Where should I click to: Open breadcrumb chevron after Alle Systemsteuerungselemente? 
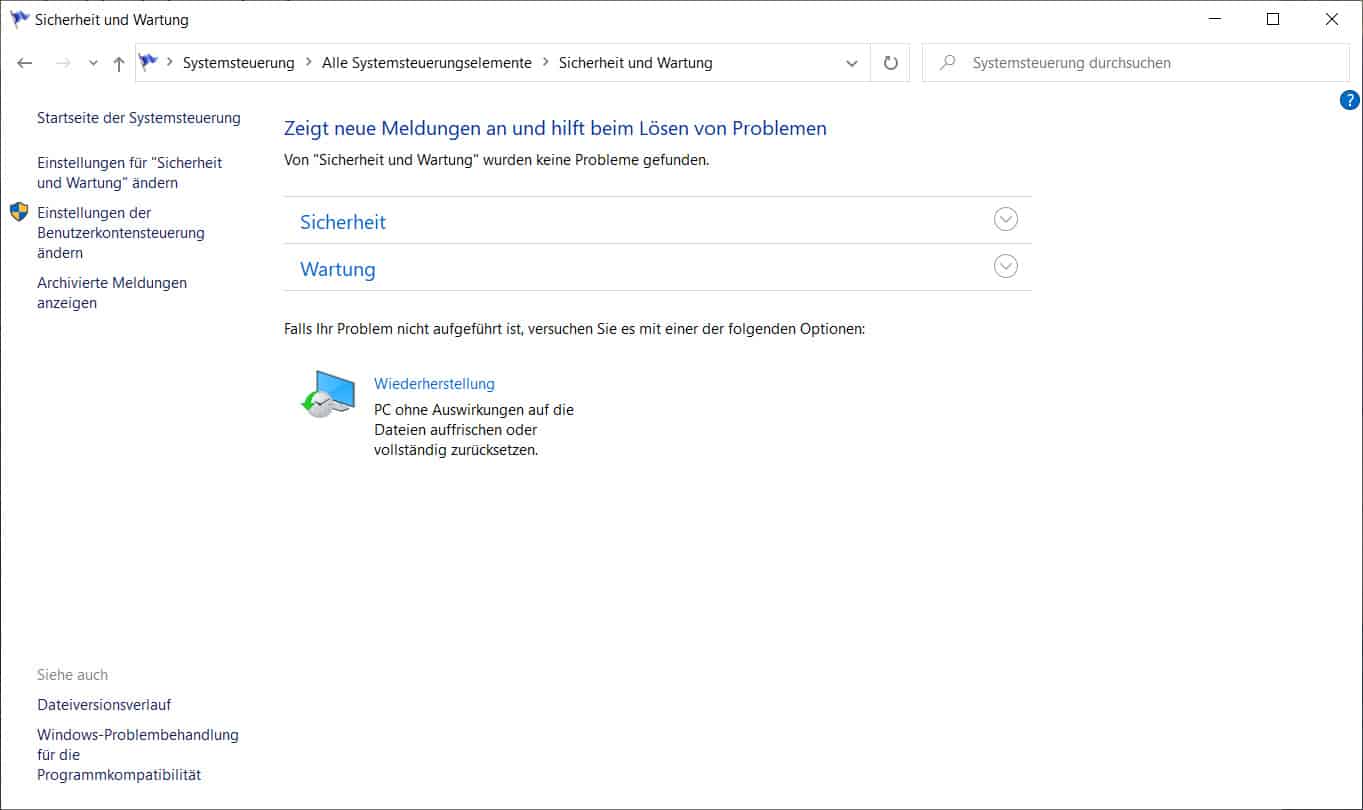tap(546, 62)
